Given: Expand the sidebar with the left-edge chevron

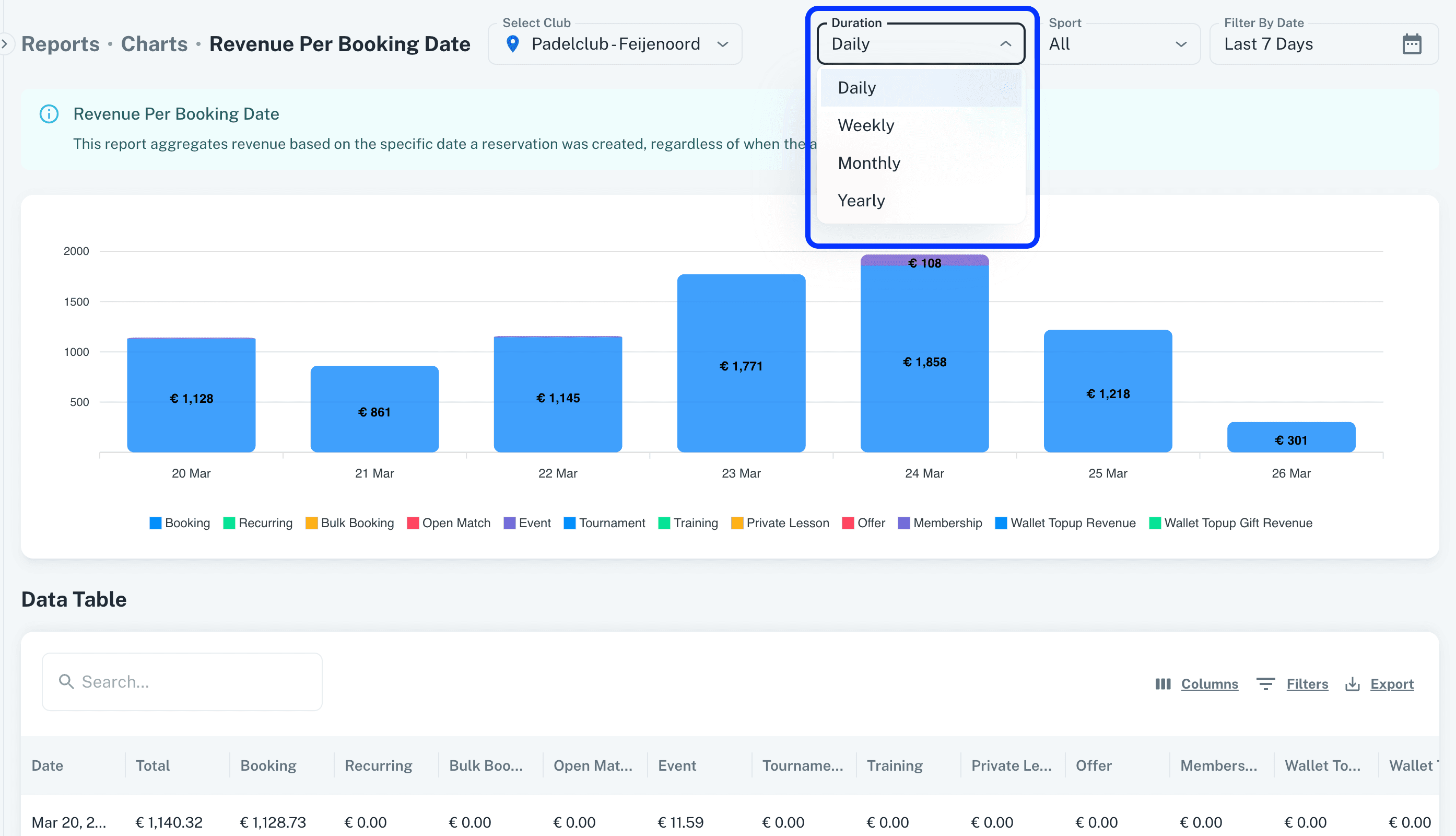Looking at the screenshot, I should (5, 44).
